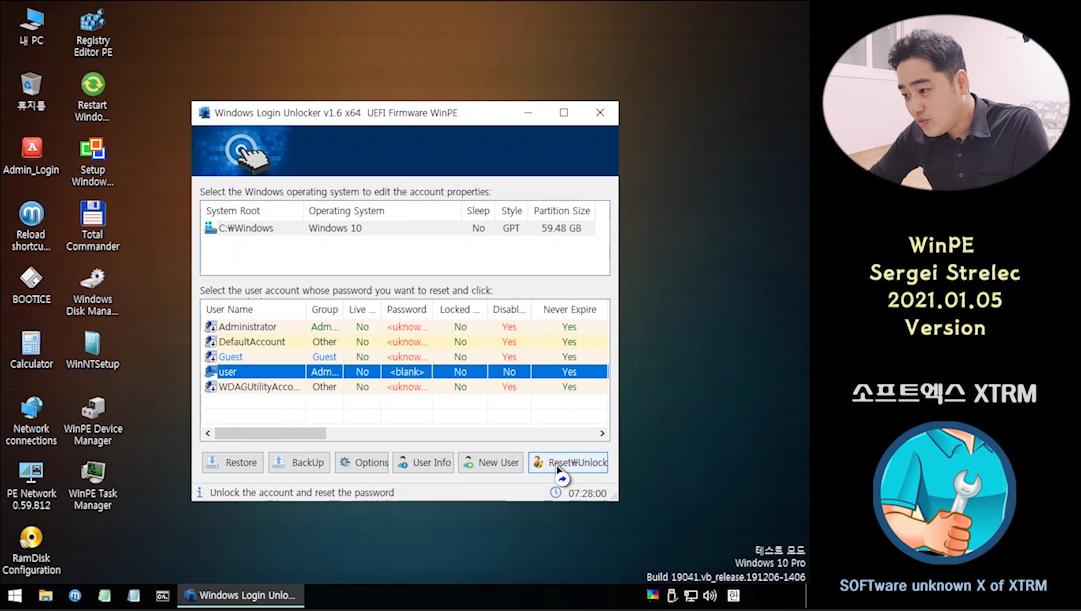Open the Calculator desktop icon

tap(31, 350)
